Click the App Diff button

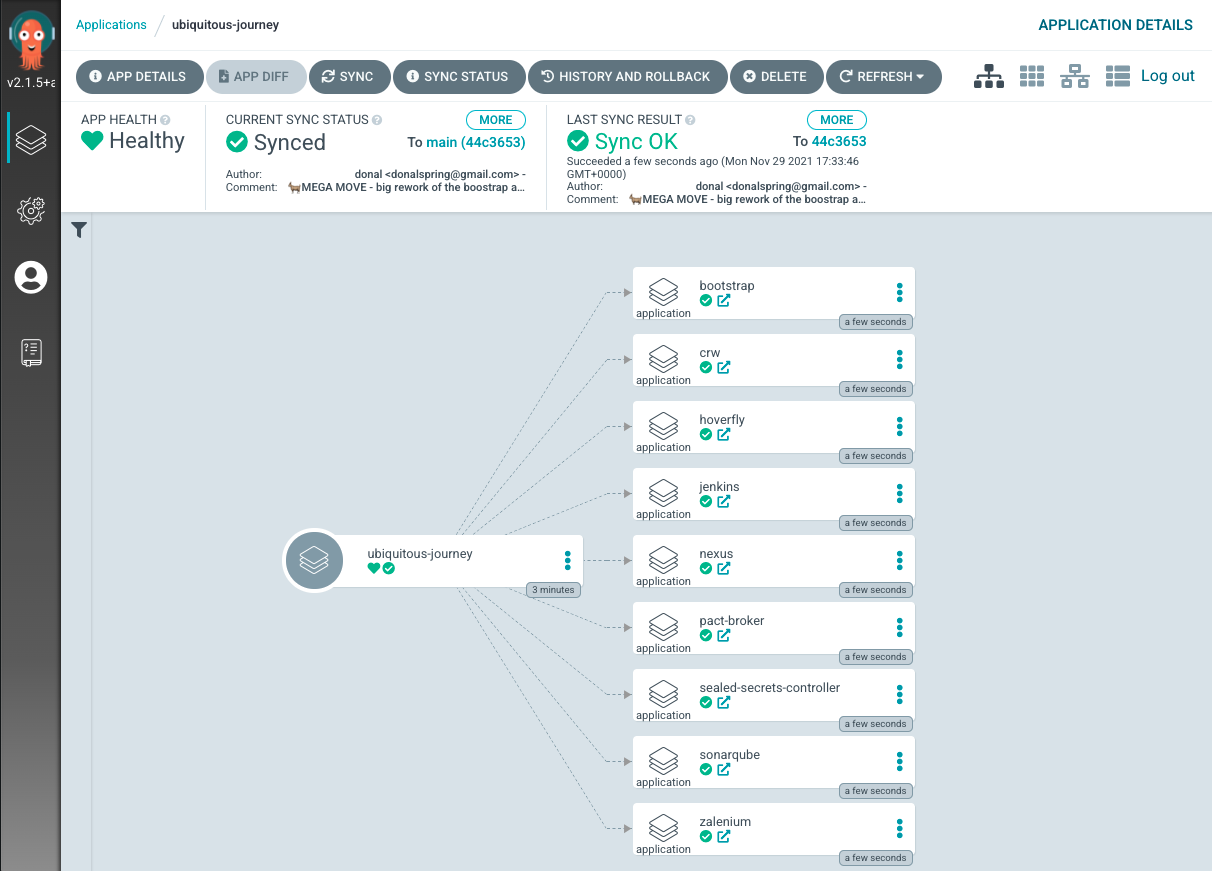pos(255,76)
